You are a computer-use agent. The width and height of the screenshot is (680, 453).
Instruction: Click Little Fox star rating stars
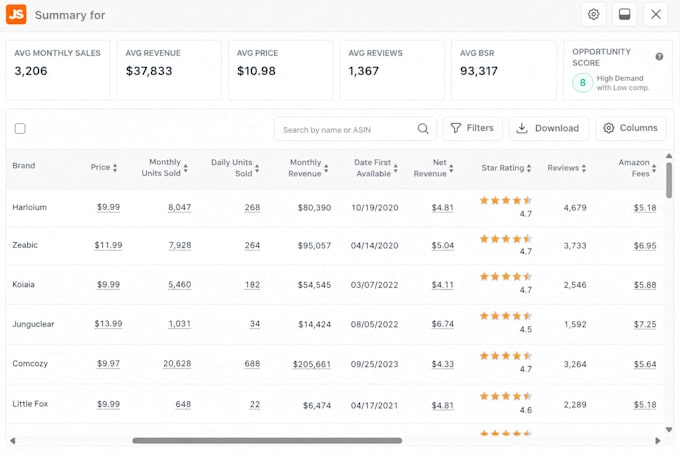[506, 396]
